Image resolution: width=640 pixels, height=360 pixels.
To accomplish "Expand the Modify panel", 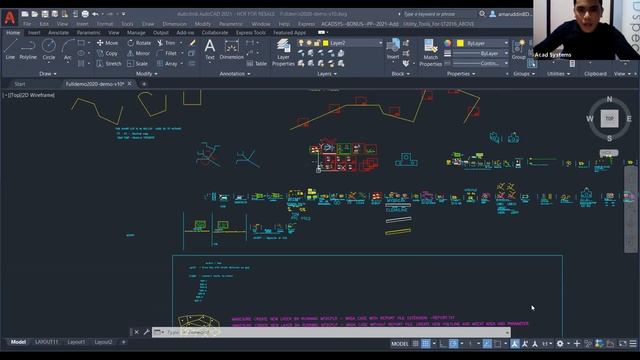I will [x=147, y=74].
